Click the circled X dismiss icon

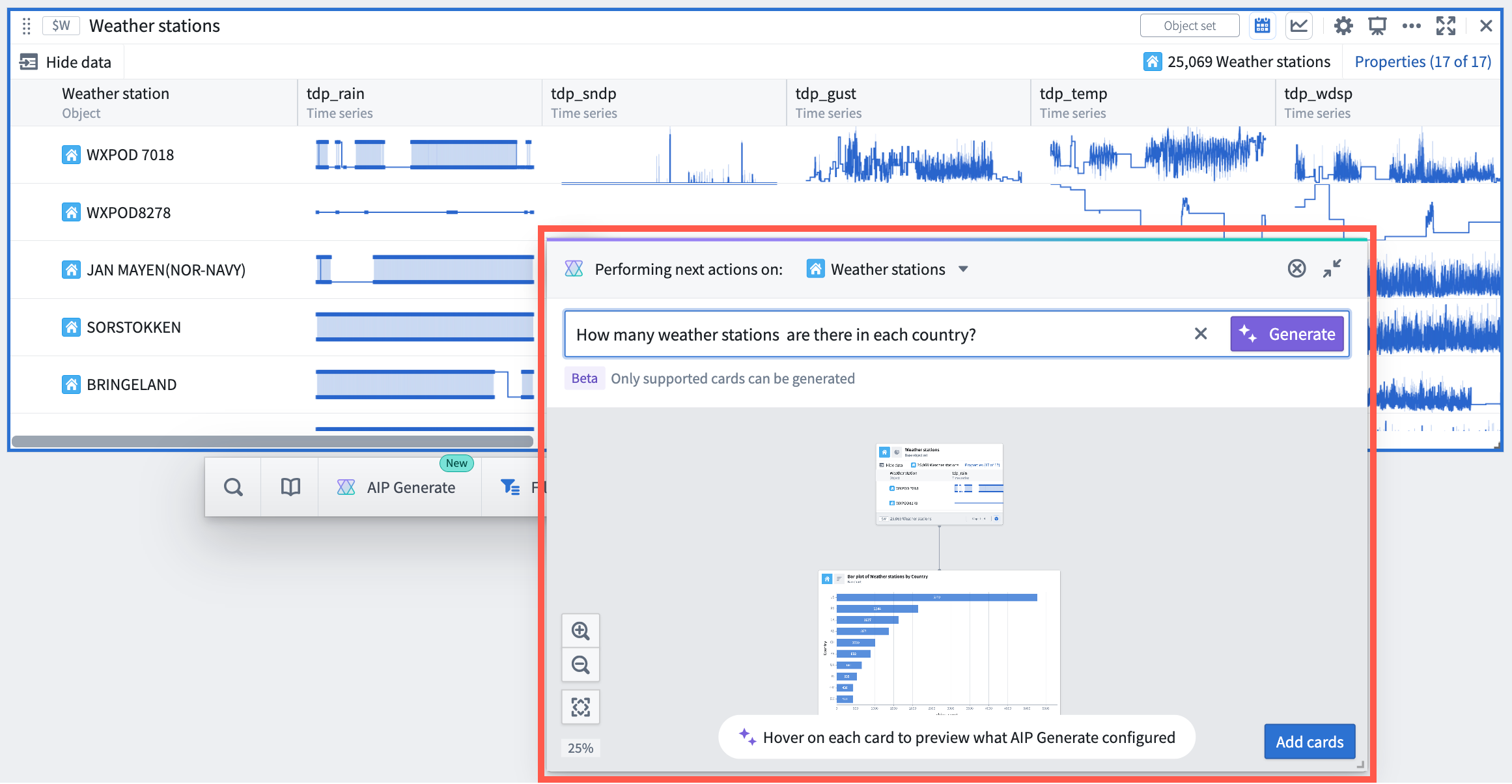click(x=1296, y=268)
